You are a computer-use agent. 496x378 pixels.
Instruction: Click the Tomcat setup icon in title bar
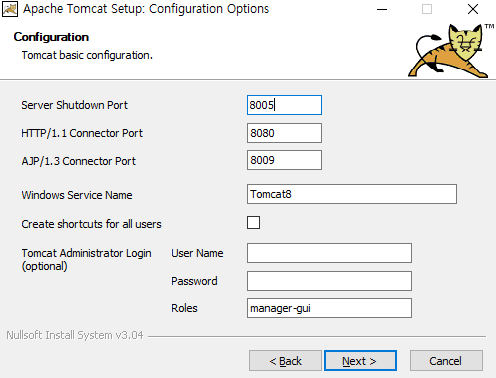(10, 9)
